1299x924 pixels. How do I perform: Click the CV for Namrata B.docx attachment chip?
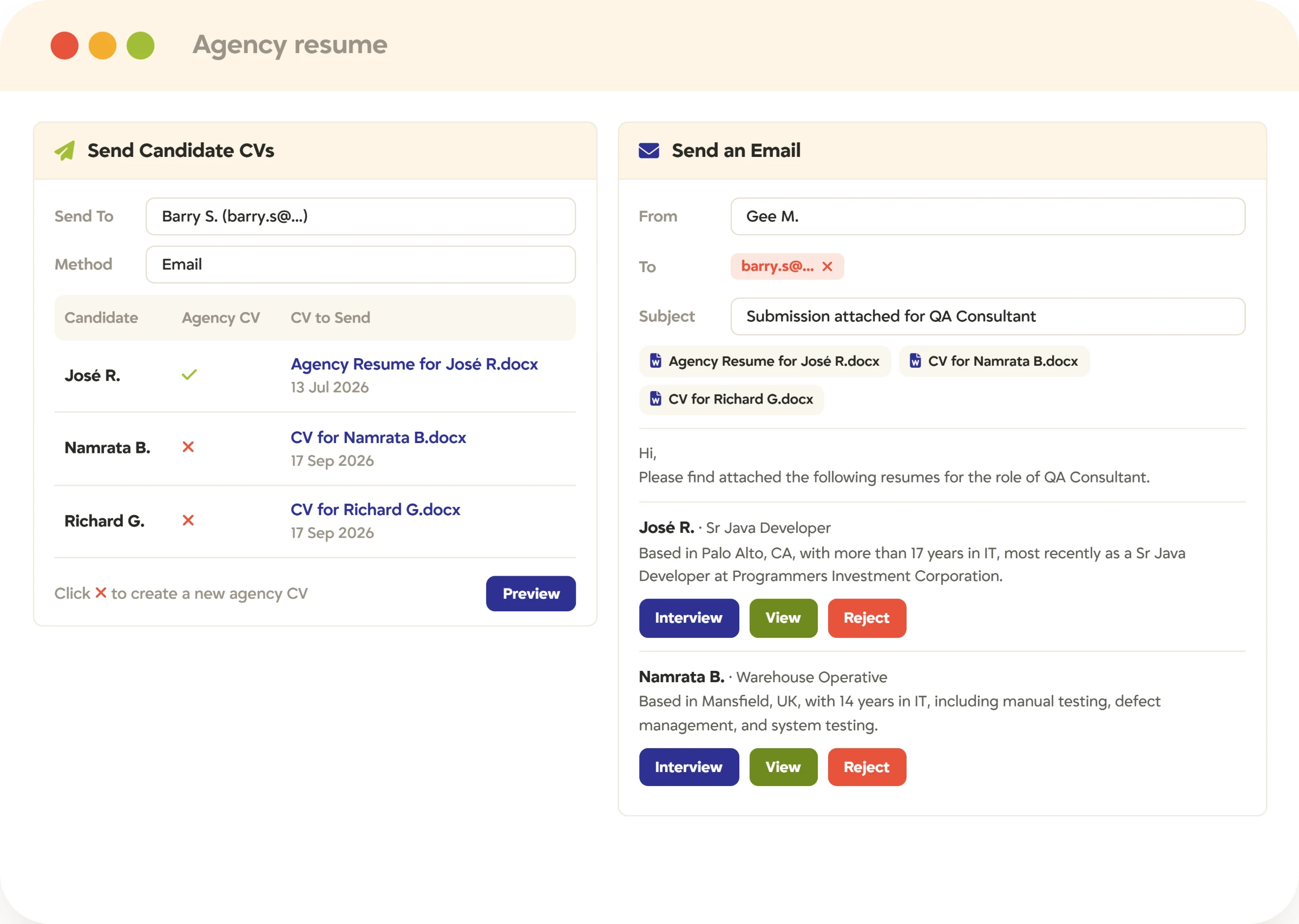point(994,361)
